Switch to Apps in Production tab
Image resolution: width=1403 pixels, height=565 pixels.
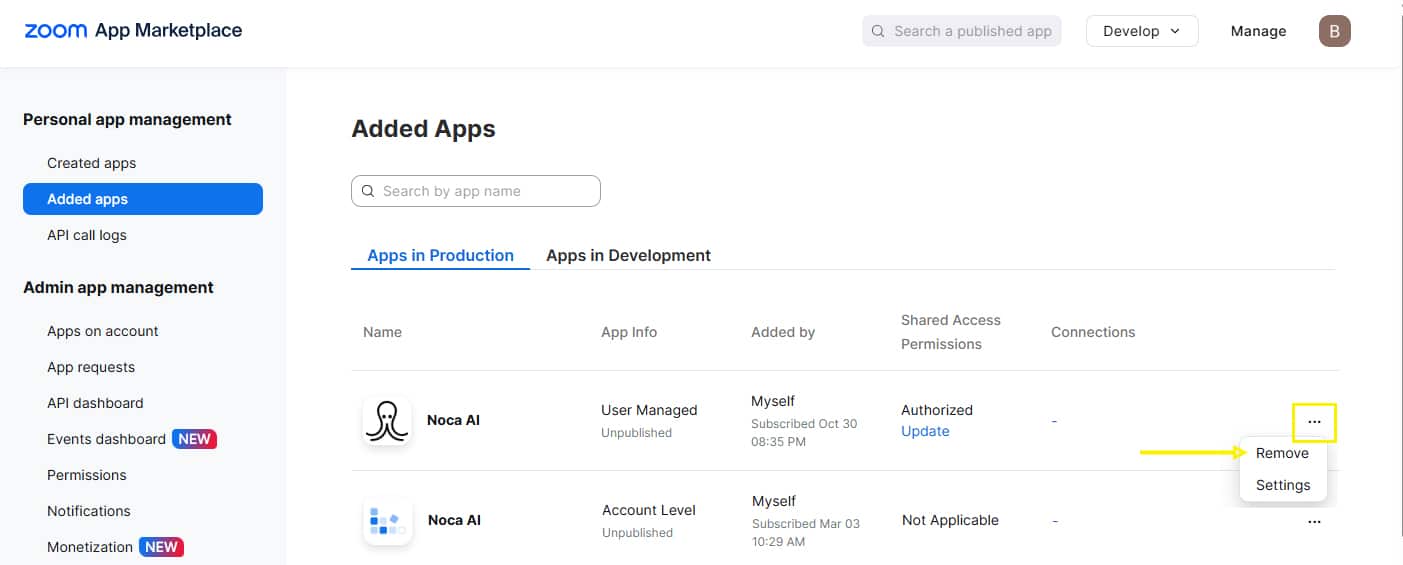pos(440,255)
